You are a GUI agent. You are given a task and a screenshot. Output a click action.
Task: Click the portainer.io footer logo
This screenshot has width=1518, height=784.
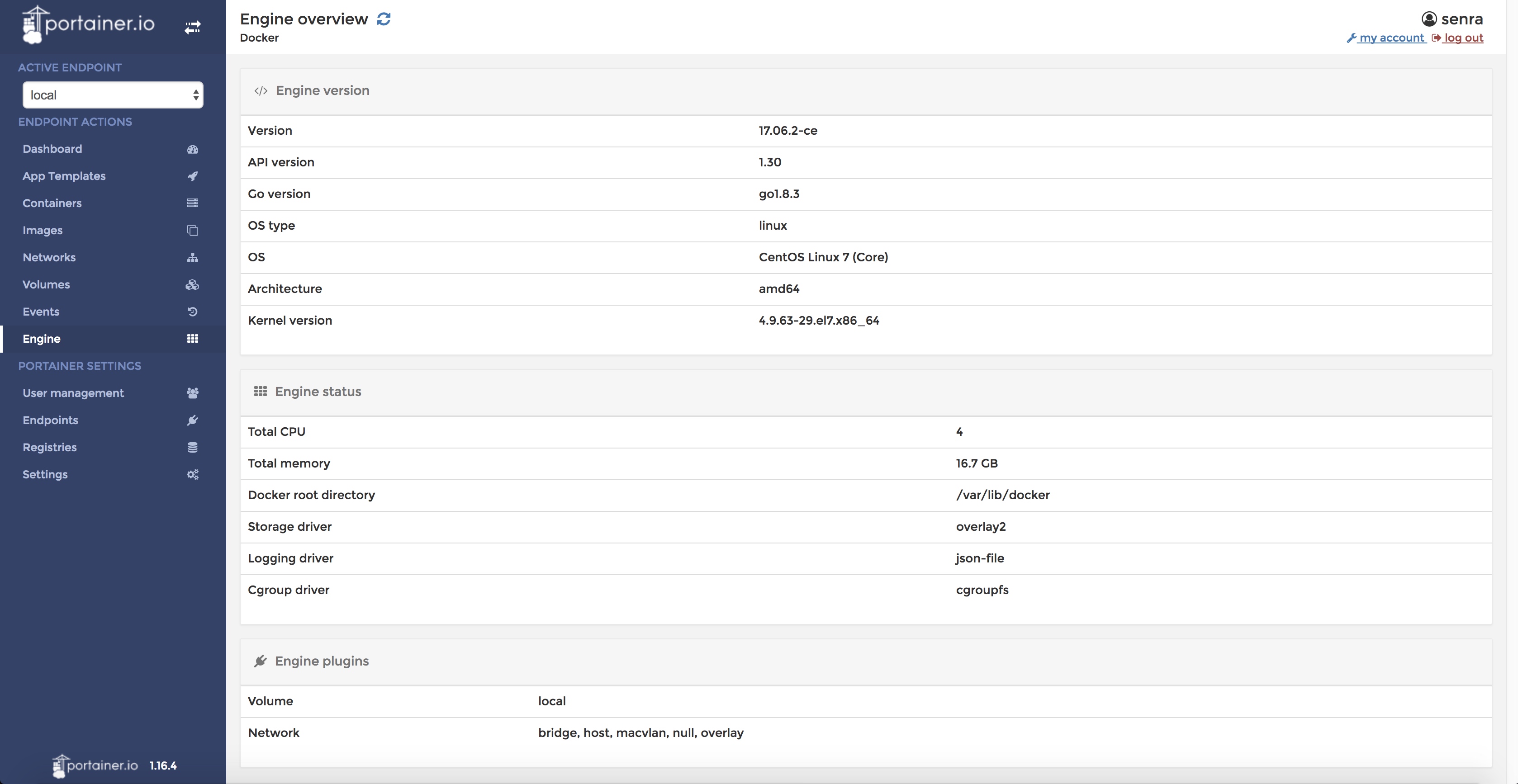click(x=94, y=766)
